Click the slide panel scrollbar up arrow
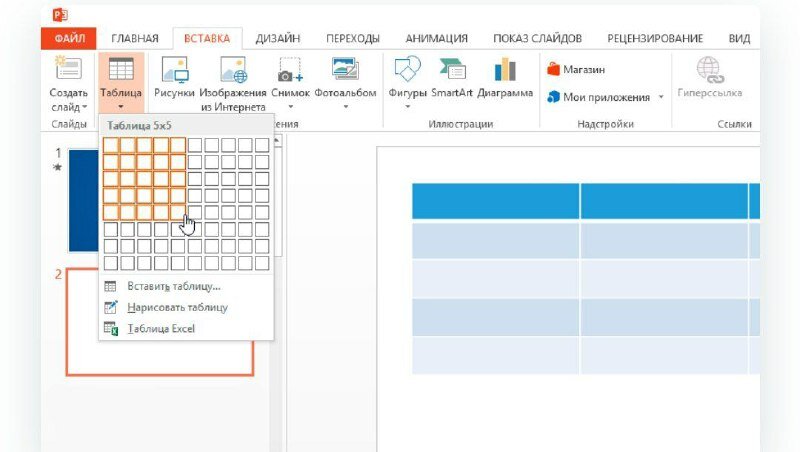 click(277, 140)
